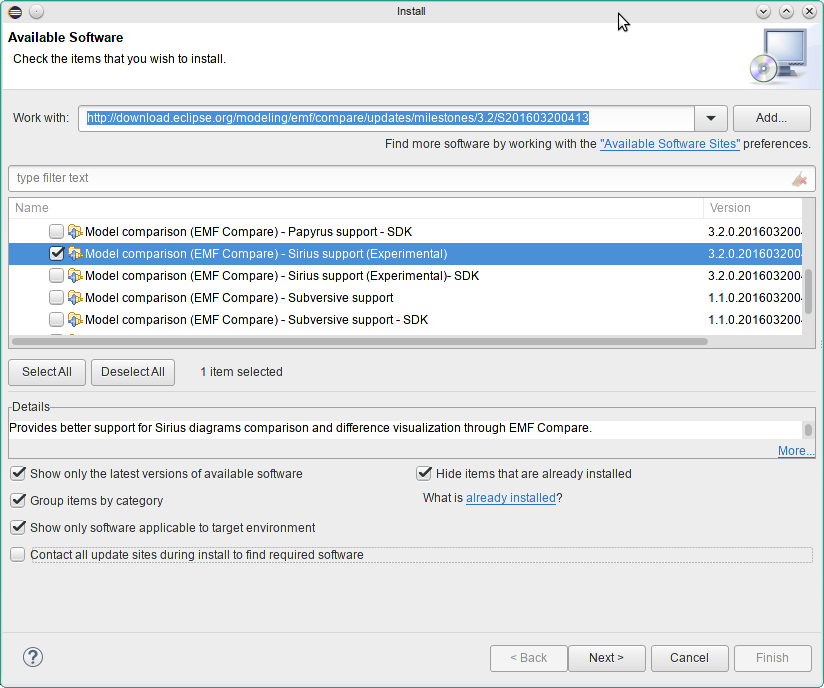This screenshot has height=688, width=824.
Task: Click Eclipse window menu icon in title bar
Action: pyautogui.click(x=15, y=12)
